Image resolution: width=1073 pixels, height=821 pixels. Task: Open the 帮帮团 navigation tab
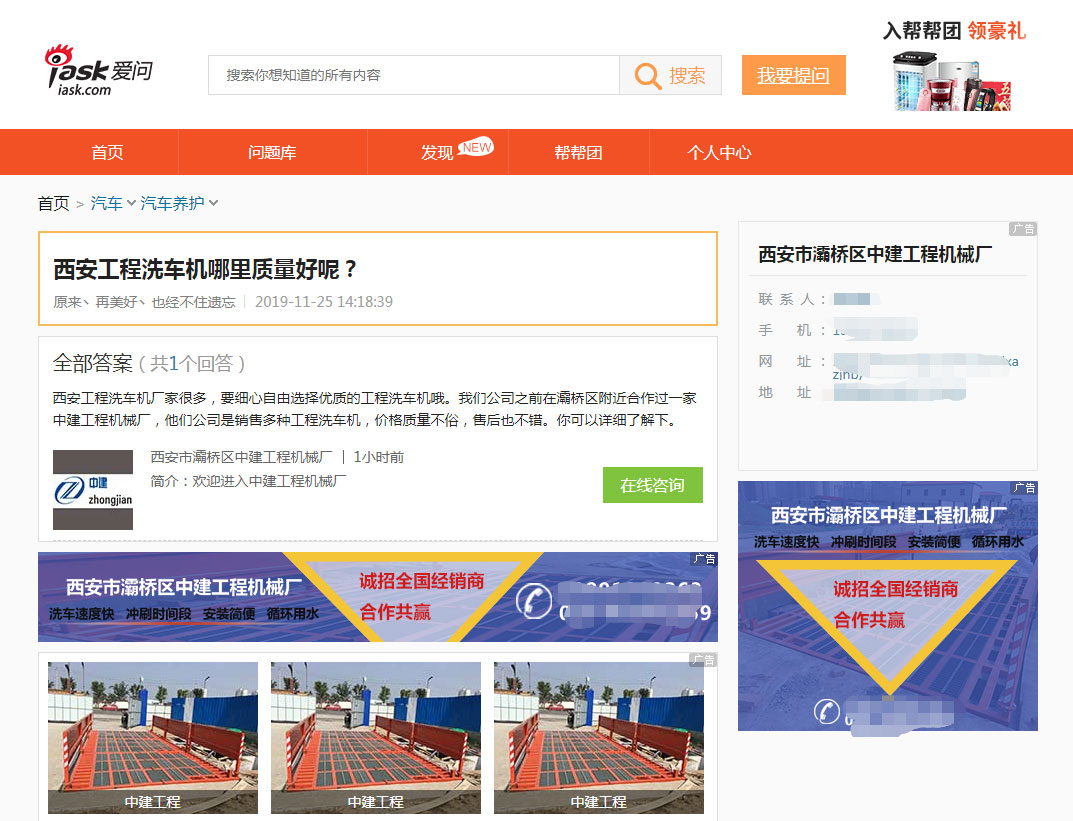coord(578,153)
